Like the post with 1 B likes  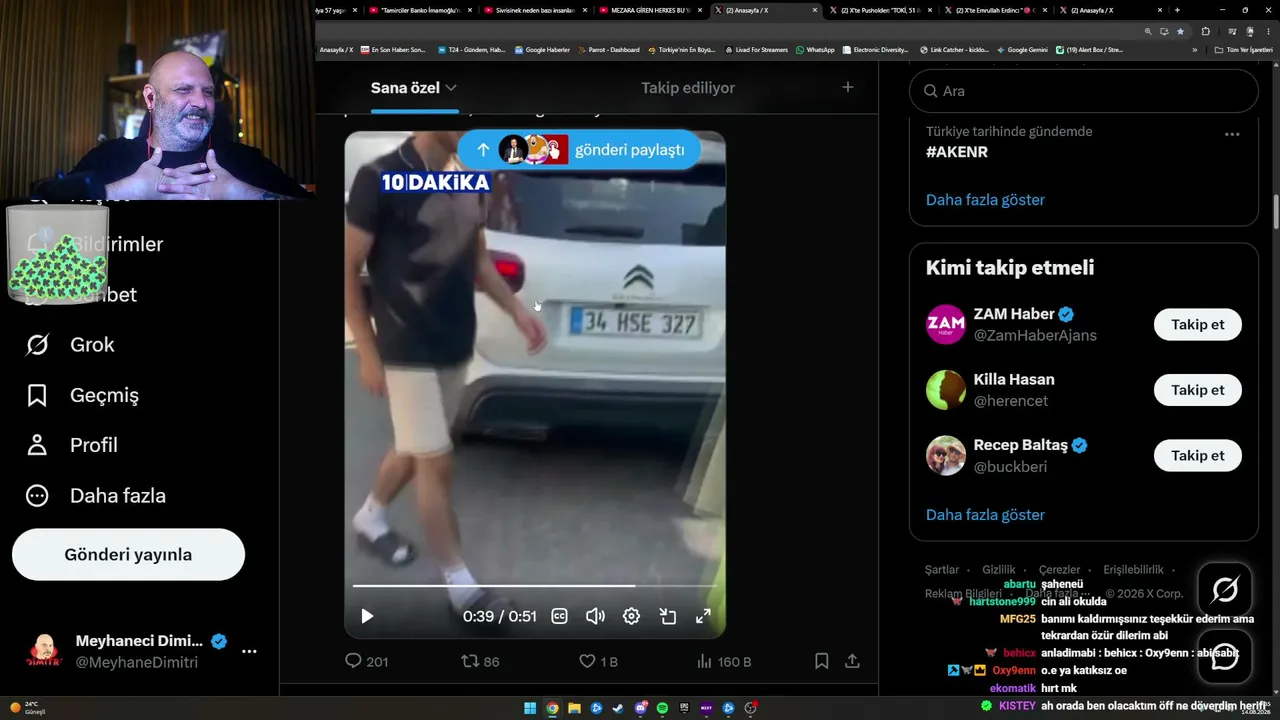pos(599,661)
